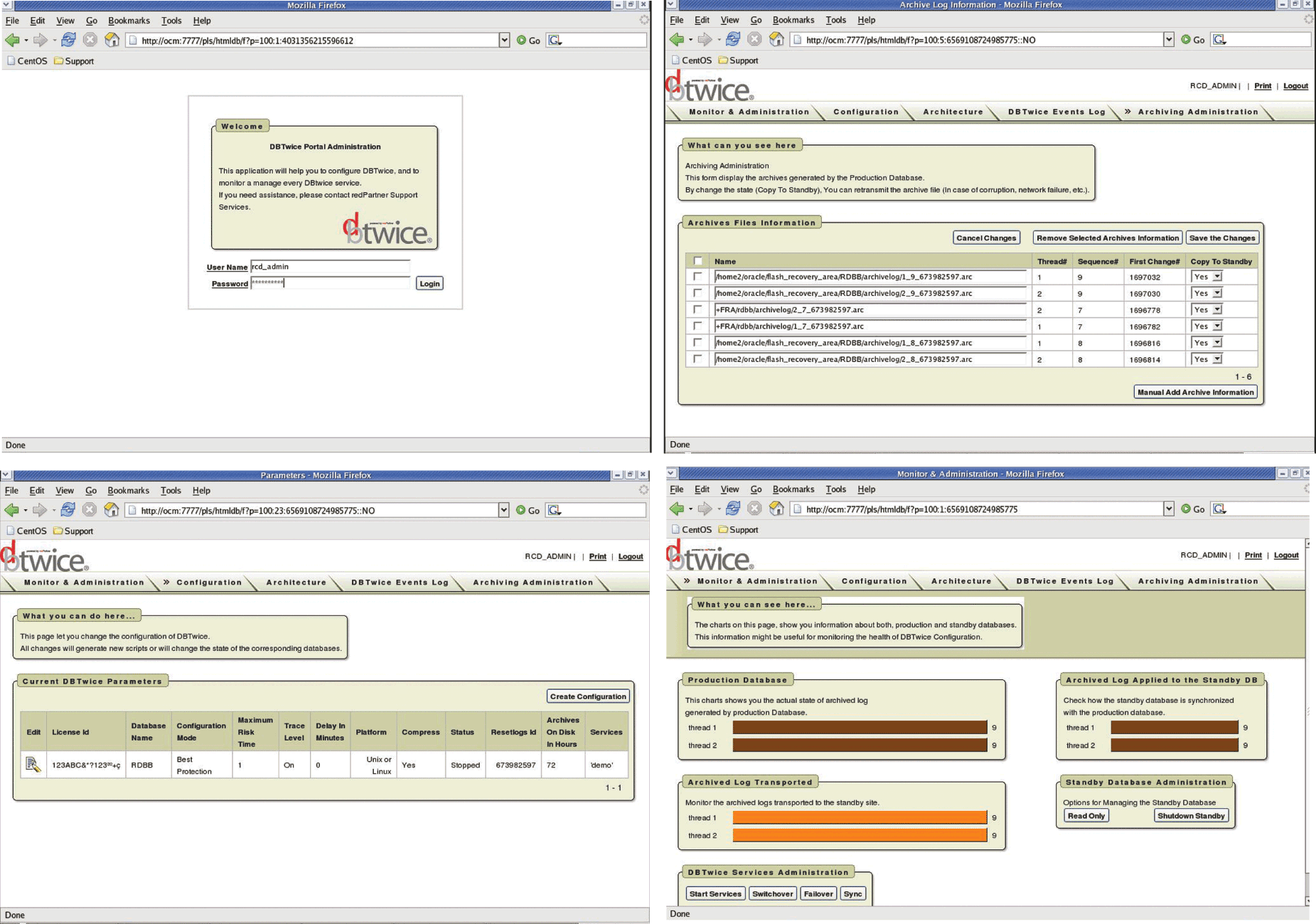Toggle the select-all checkbox in archives table header
This screenshot has height=924, width=1316.
tap(697, 261)
